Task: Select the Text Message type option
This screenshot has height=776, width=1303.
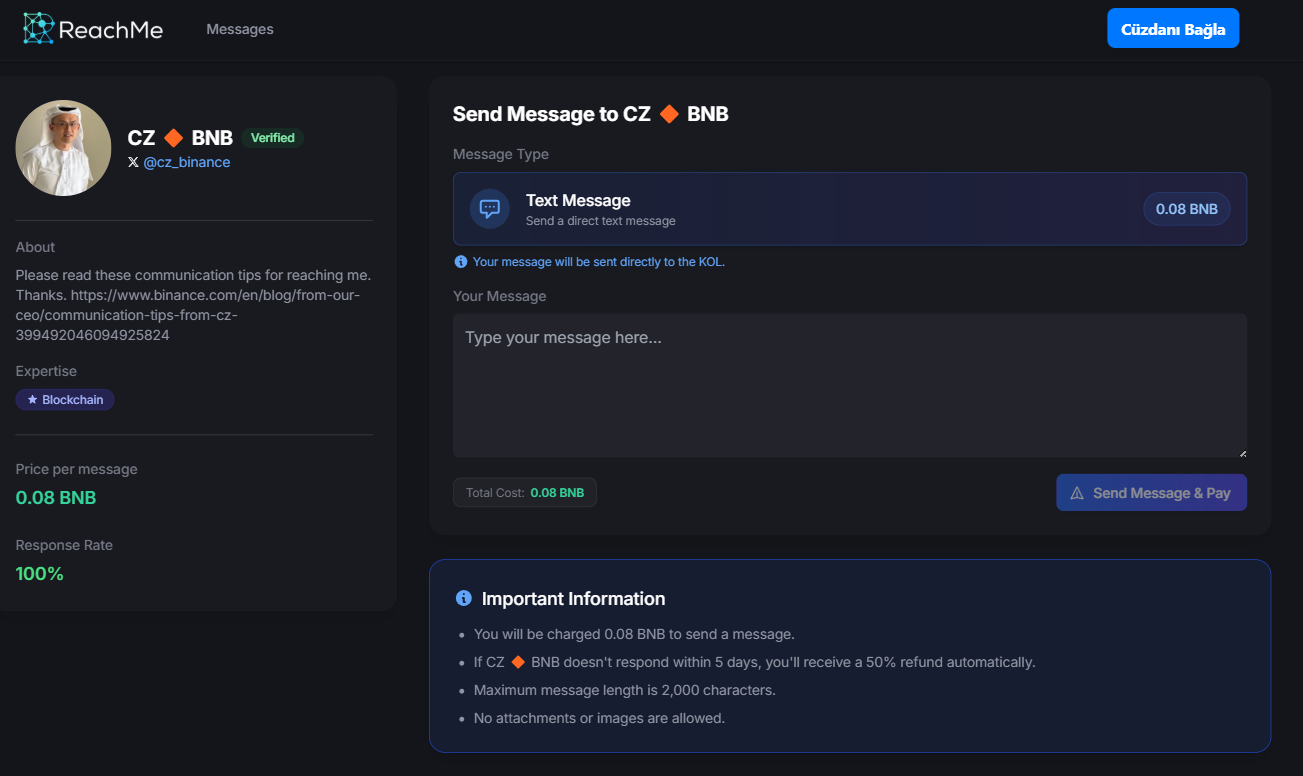Action: [849, 209]
